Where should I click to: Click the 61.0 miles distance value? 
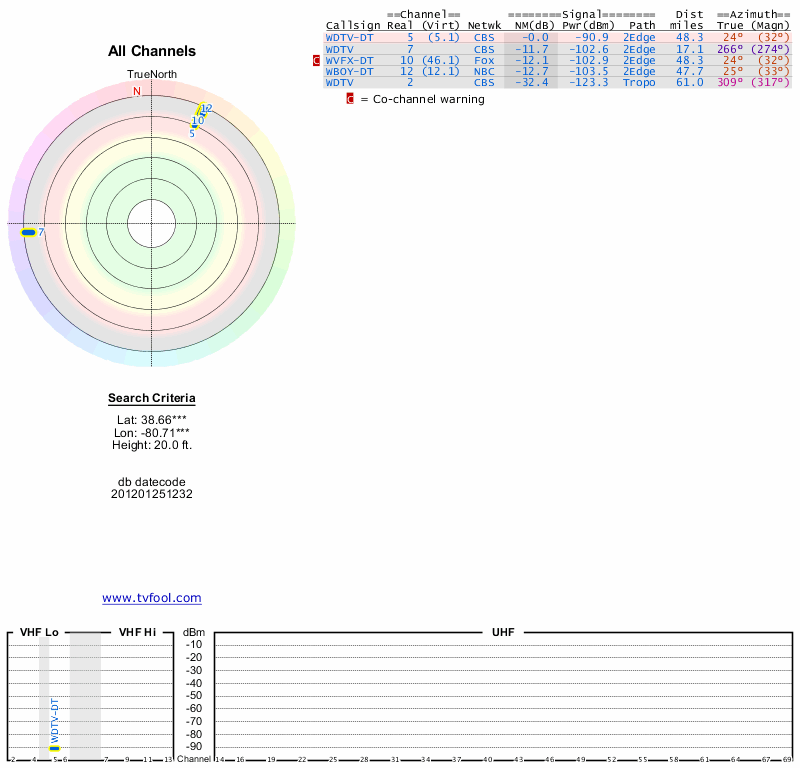click(x=688, y=82)
